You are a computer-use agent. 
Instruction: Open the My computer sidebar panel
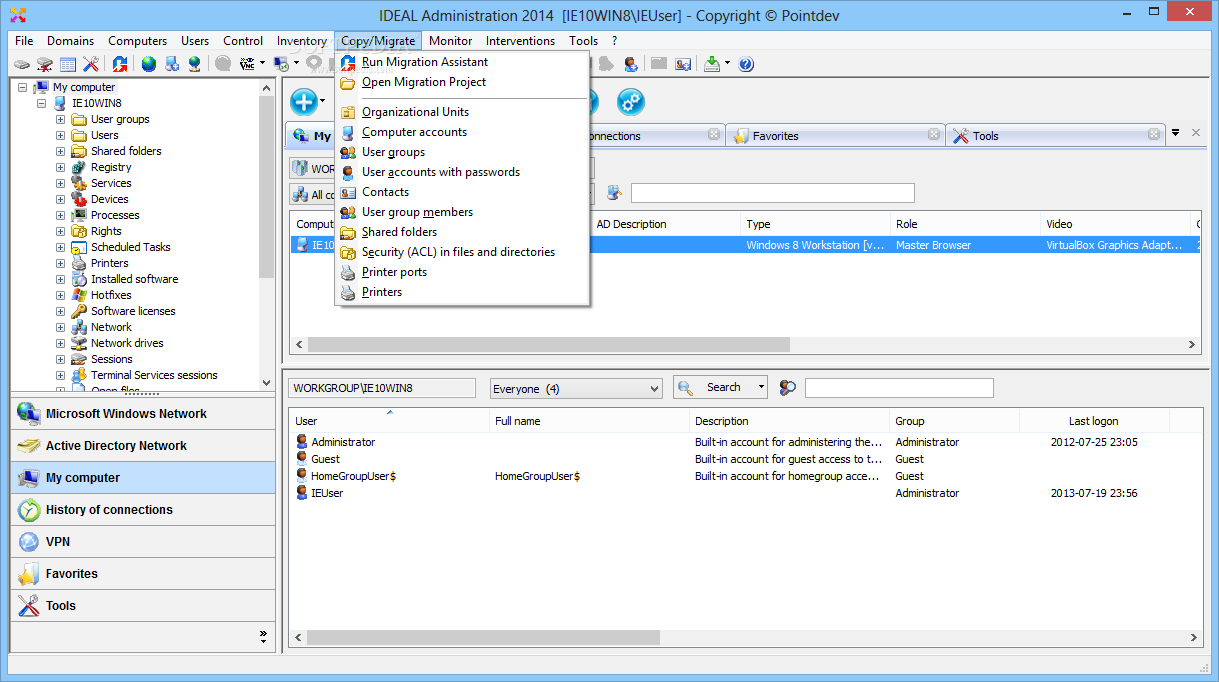143,478
